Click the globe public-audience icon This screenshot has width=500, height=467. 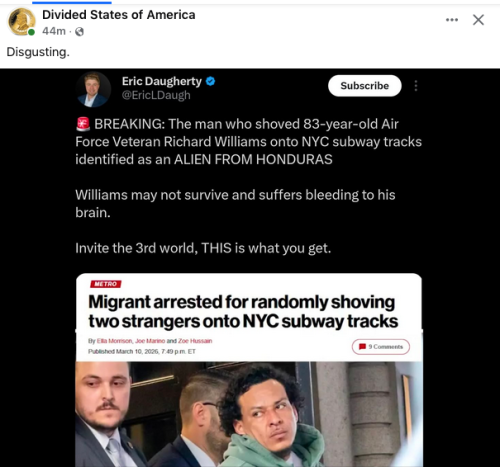coord(79,32)
